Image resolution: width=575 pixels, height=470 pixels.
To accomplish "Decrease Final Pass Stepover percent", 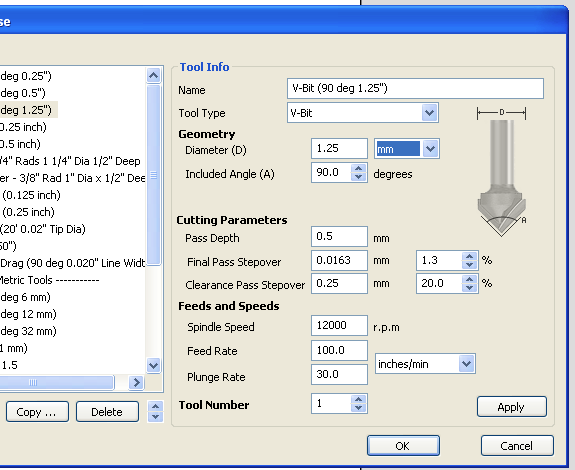I will coord(469,264).
